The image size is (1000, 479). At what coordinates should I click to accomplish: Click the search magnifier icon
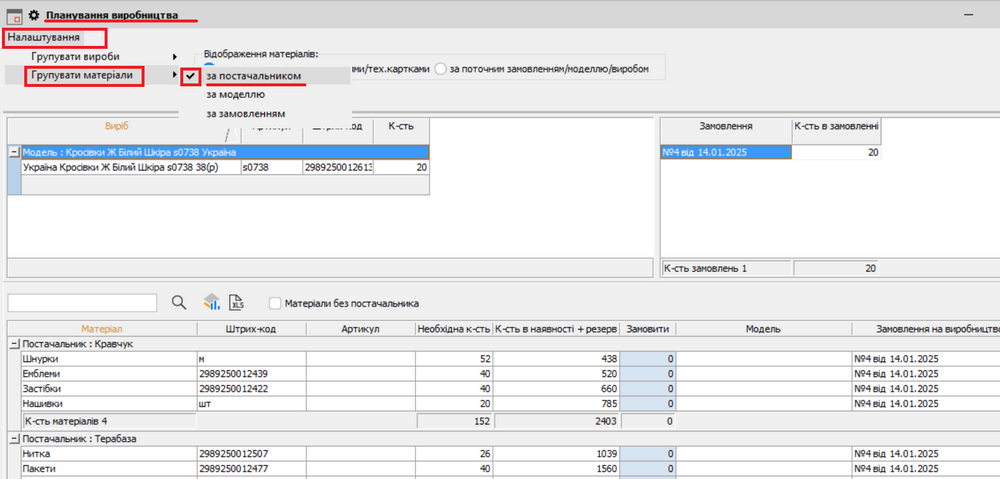point(180,303)
